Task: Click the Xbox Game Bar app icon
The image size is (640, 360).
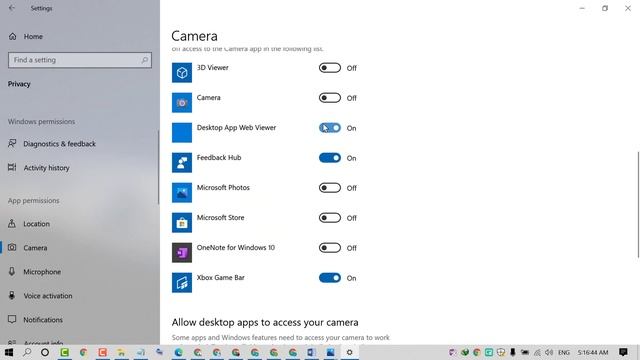Action: coord(182,282)
